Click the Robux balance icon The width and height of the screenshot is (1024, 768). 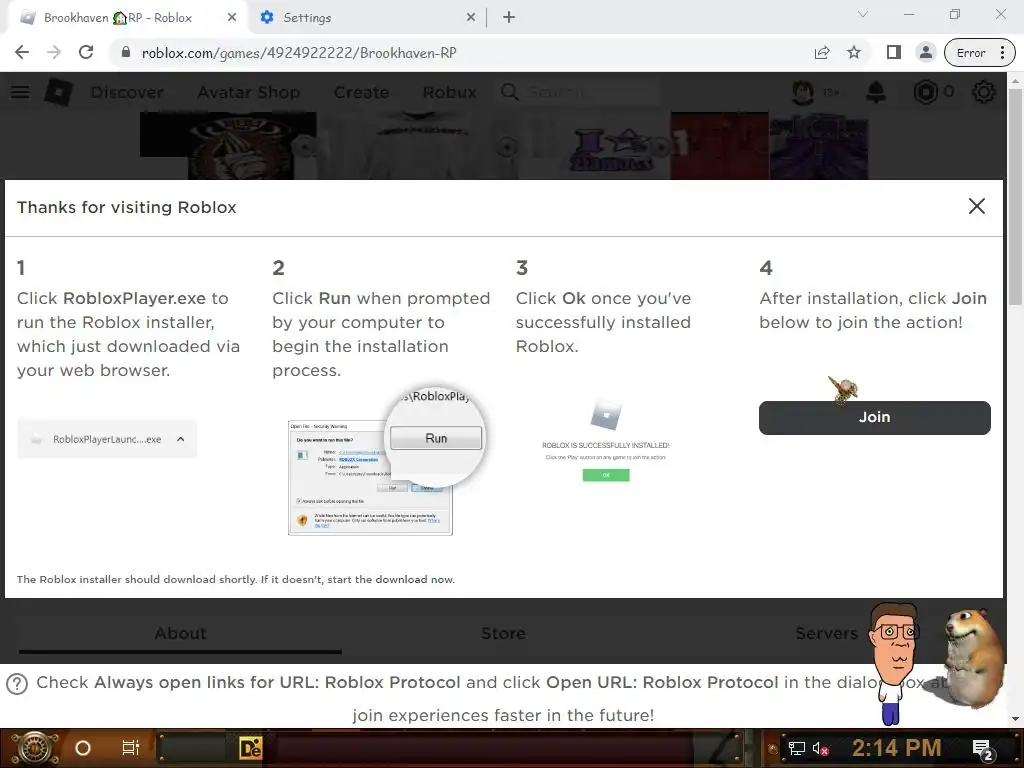(x=925, y=92)
